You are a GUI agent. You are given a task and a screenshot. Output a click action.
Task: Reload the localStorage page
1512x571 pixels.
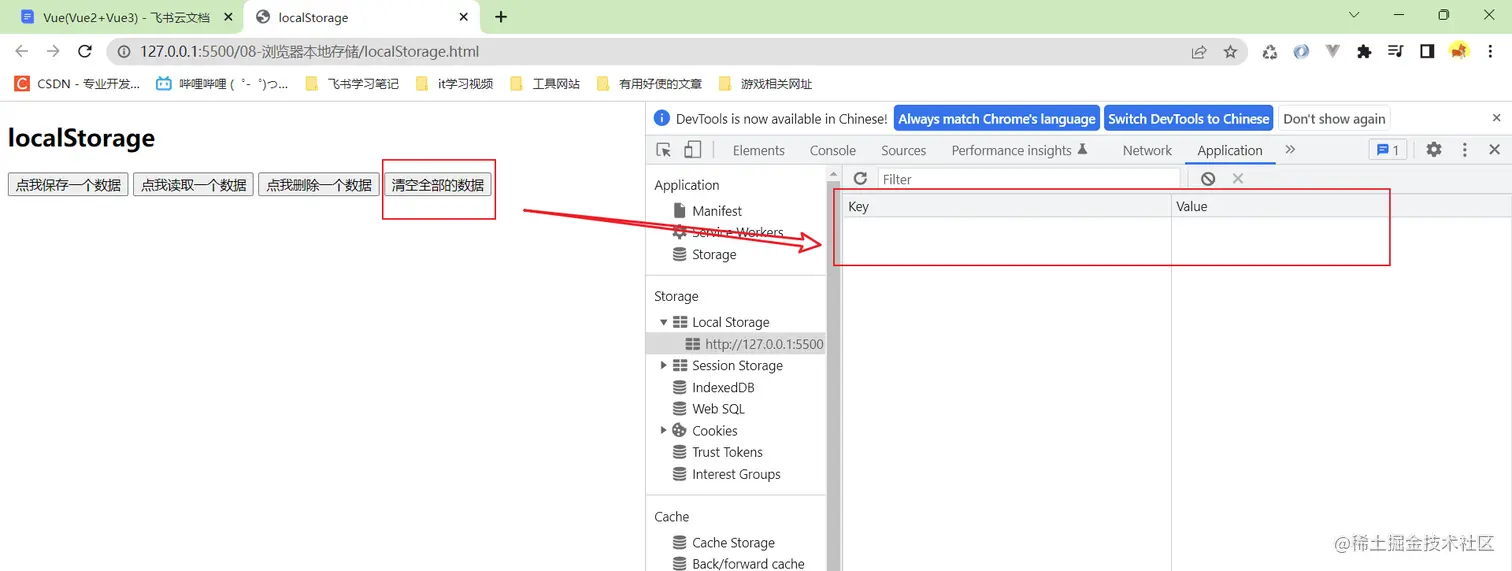point(85,51)
